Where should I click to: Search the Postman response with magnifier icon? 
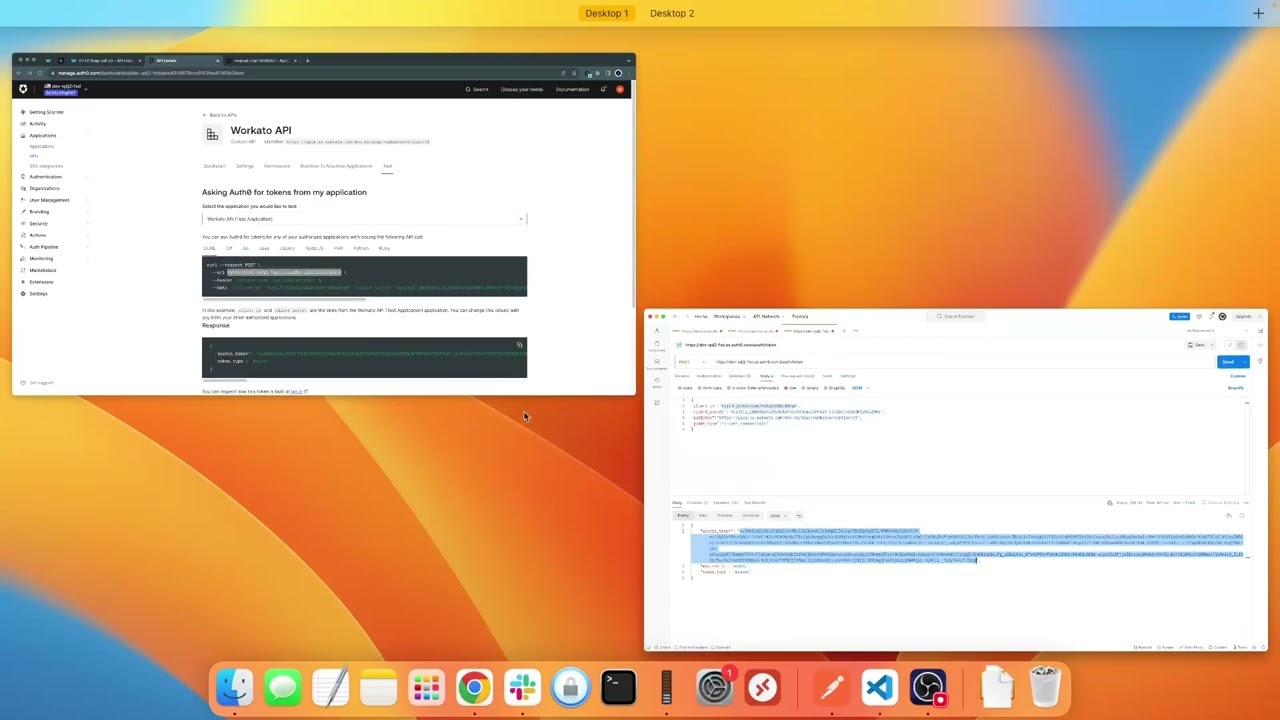click(1241, 515)
